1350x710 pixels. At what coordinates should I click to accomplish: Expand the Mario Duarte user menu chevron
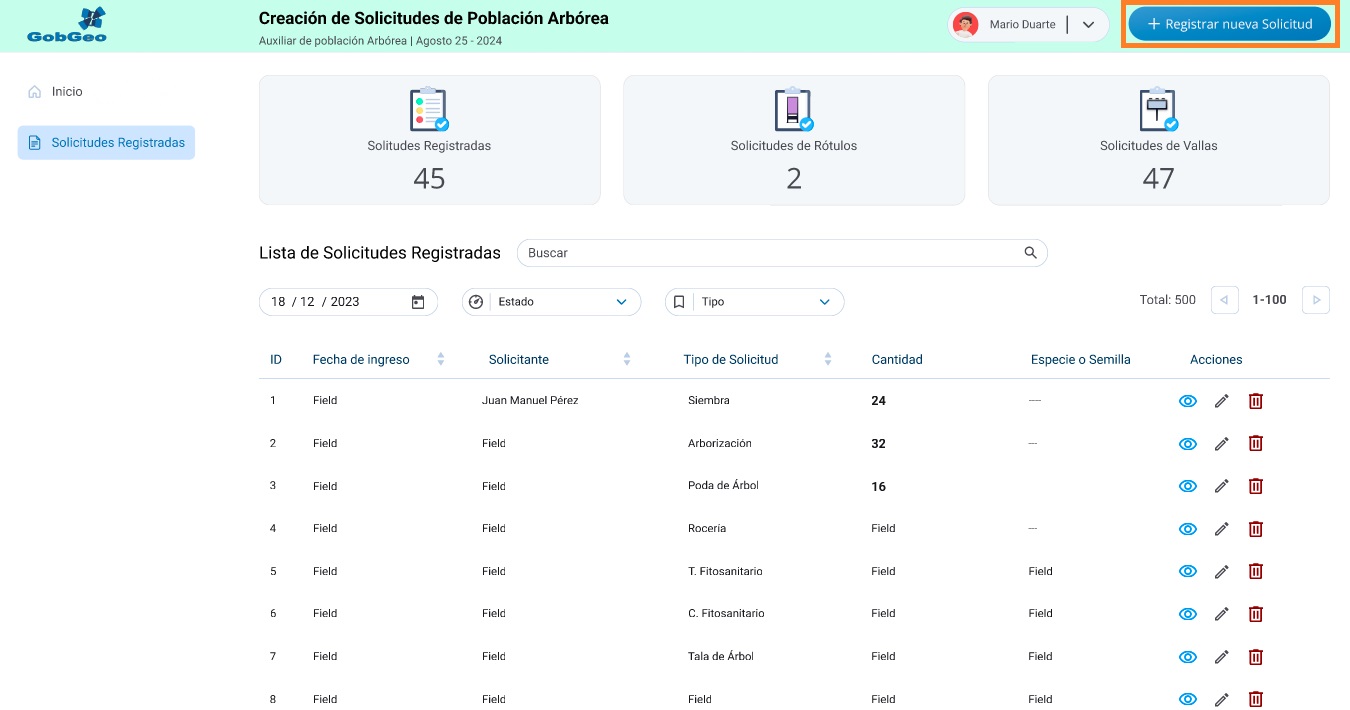coord(1089,25)
